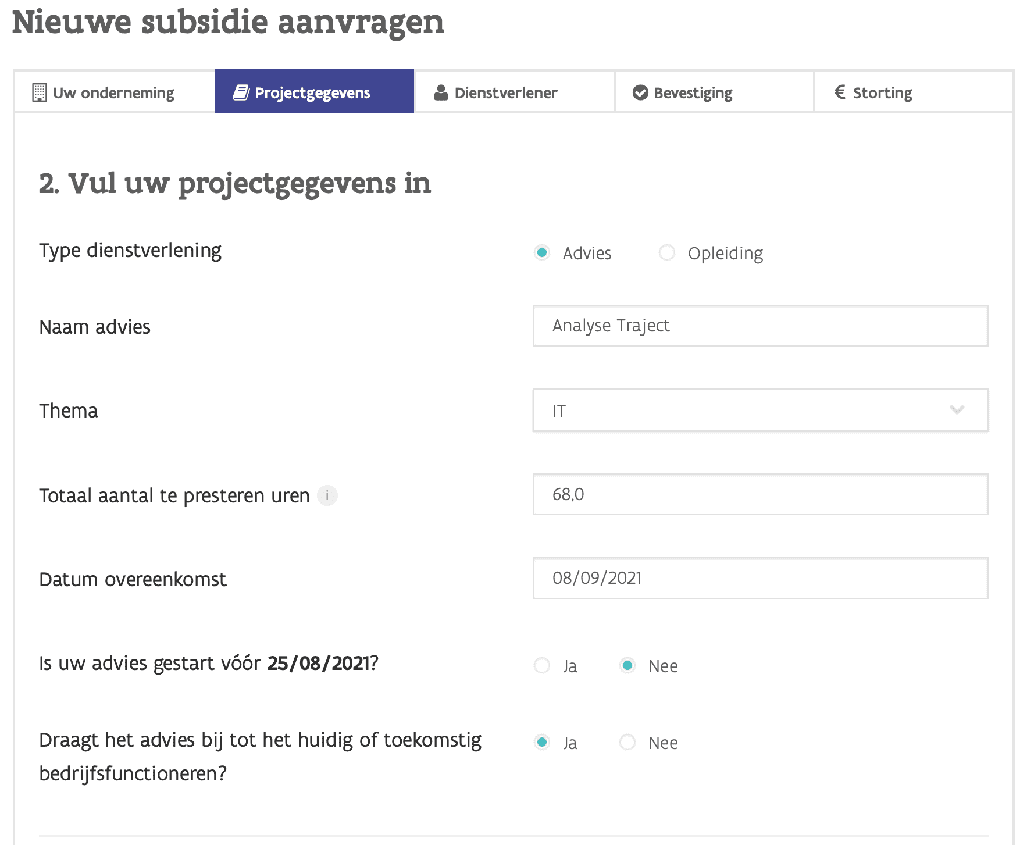Click the Naam advies text field
Image resolution: width=1027 pixels, height=846 pixels.
click(x=760, y=326)
